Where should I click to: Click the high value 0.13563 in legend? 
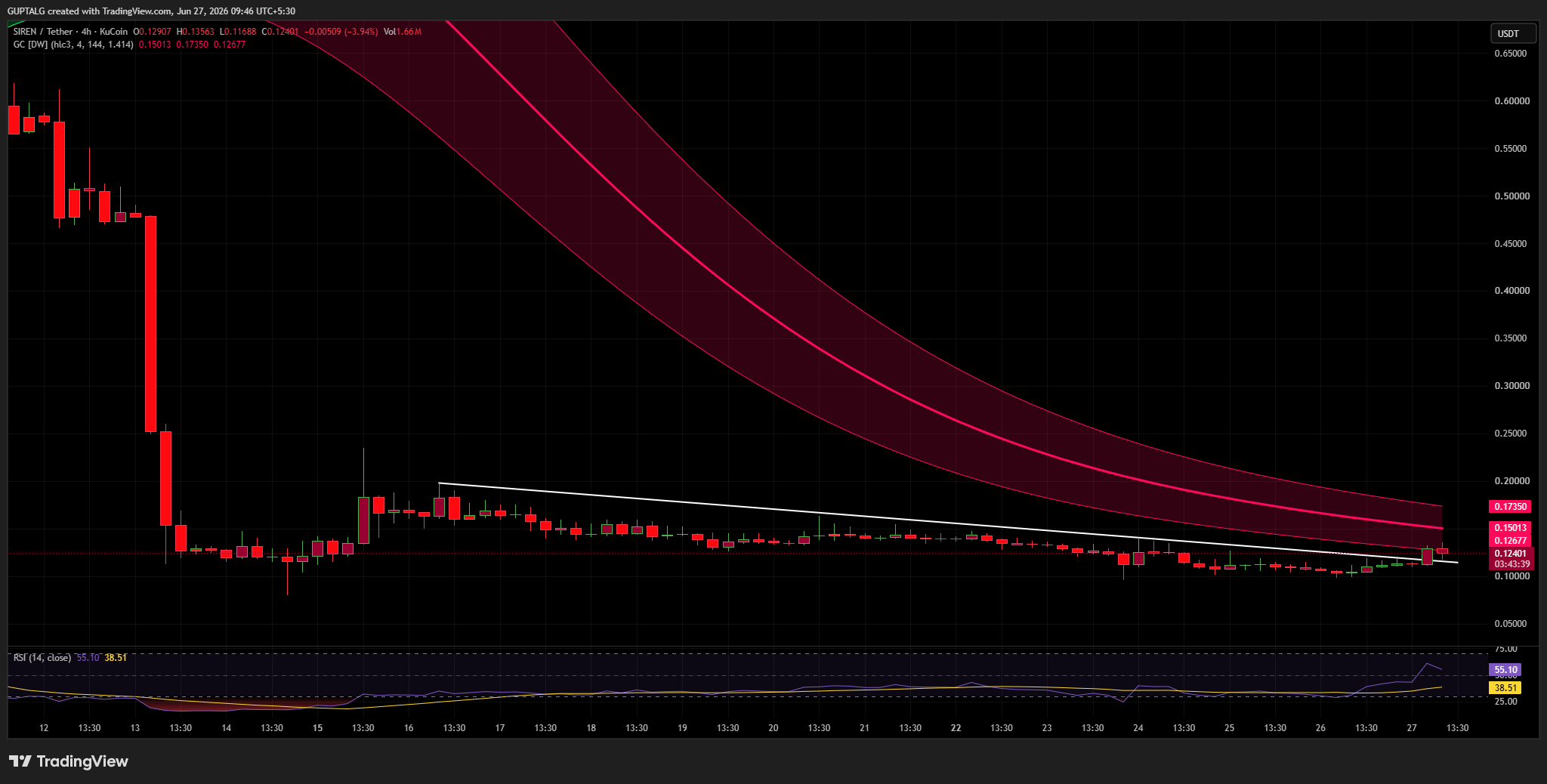[196, 32]
